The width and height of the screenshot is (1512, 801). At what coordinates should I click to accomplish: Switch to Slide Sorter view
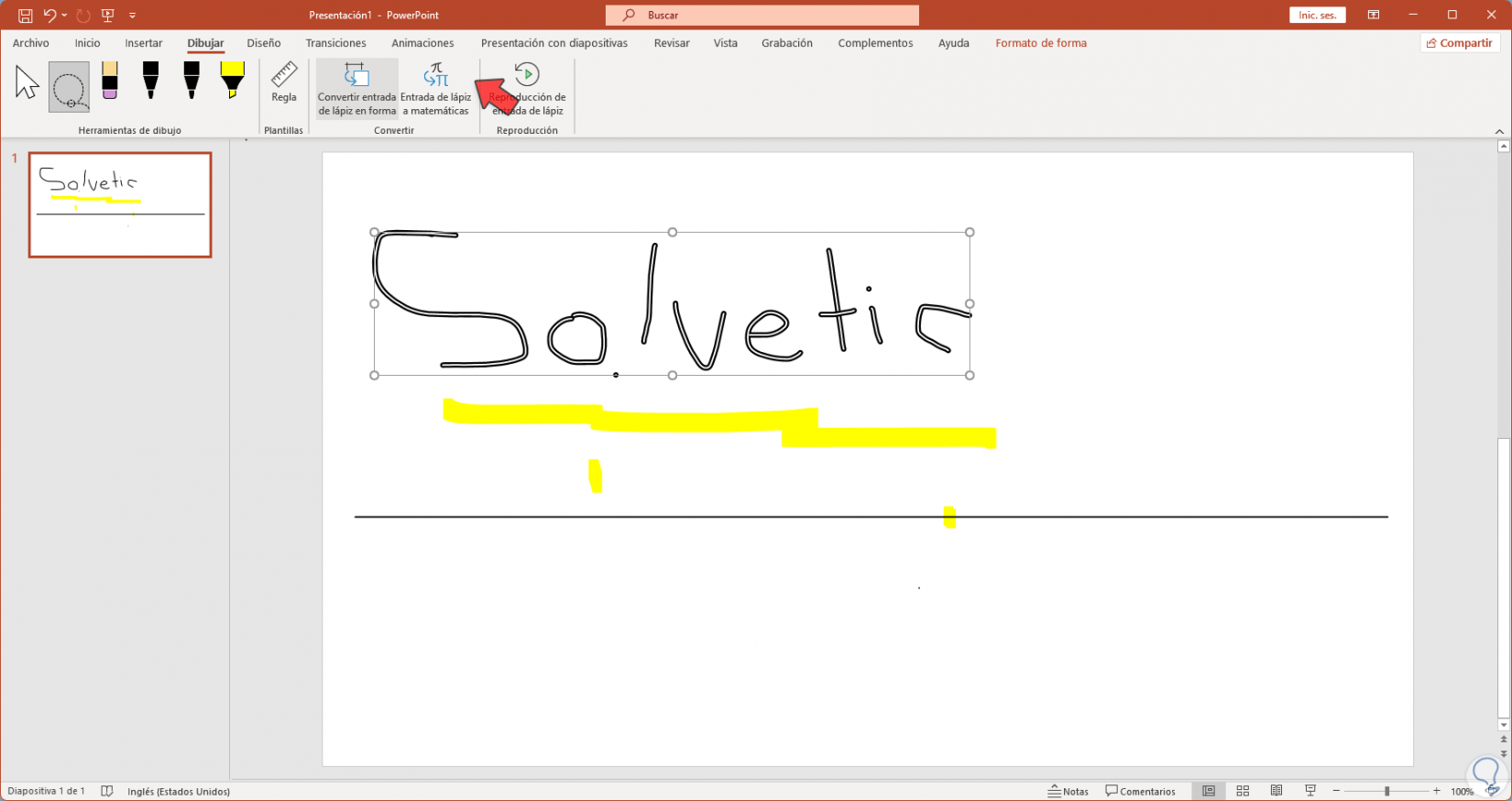(x=1243, y=791)
